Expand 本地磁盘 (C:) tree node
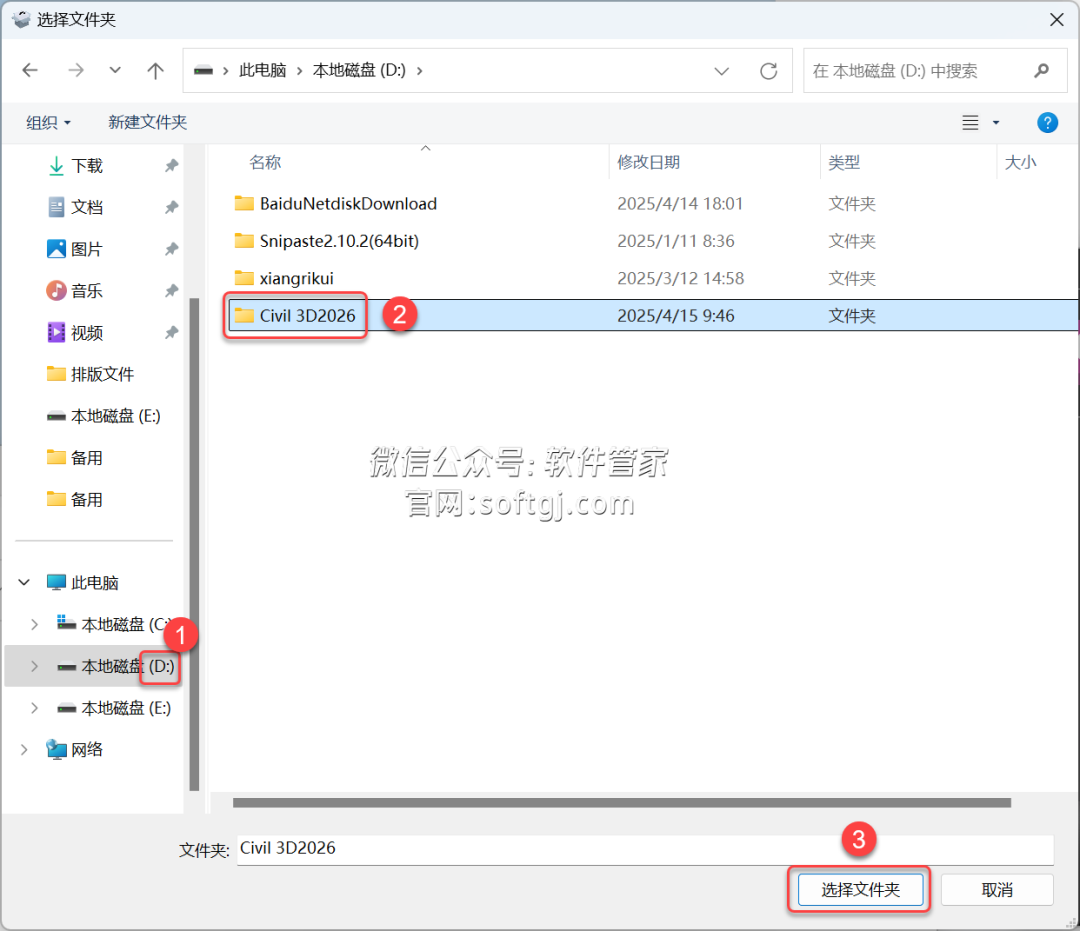Image resolution: width=1080 pixels, height=931 pixels. [34, 625]
